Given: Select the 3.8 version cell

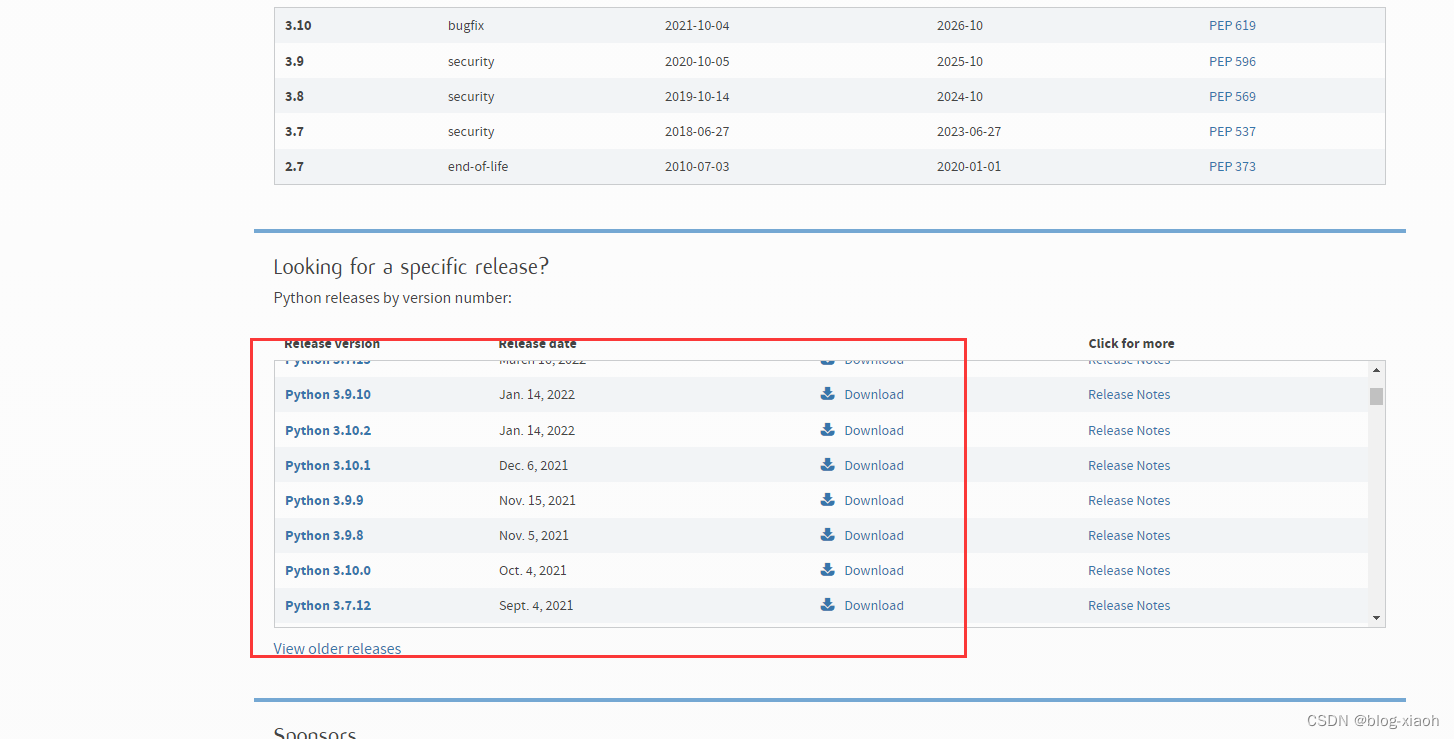Looking at the screenshot, I should (x=294, y=97).
